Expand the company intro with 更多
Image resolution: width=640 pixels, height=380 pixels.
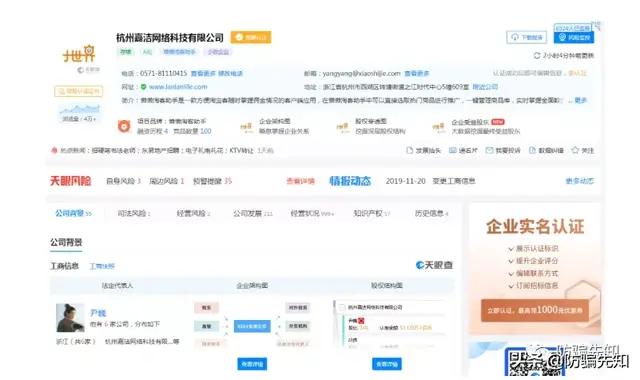(x=580, y=100)
